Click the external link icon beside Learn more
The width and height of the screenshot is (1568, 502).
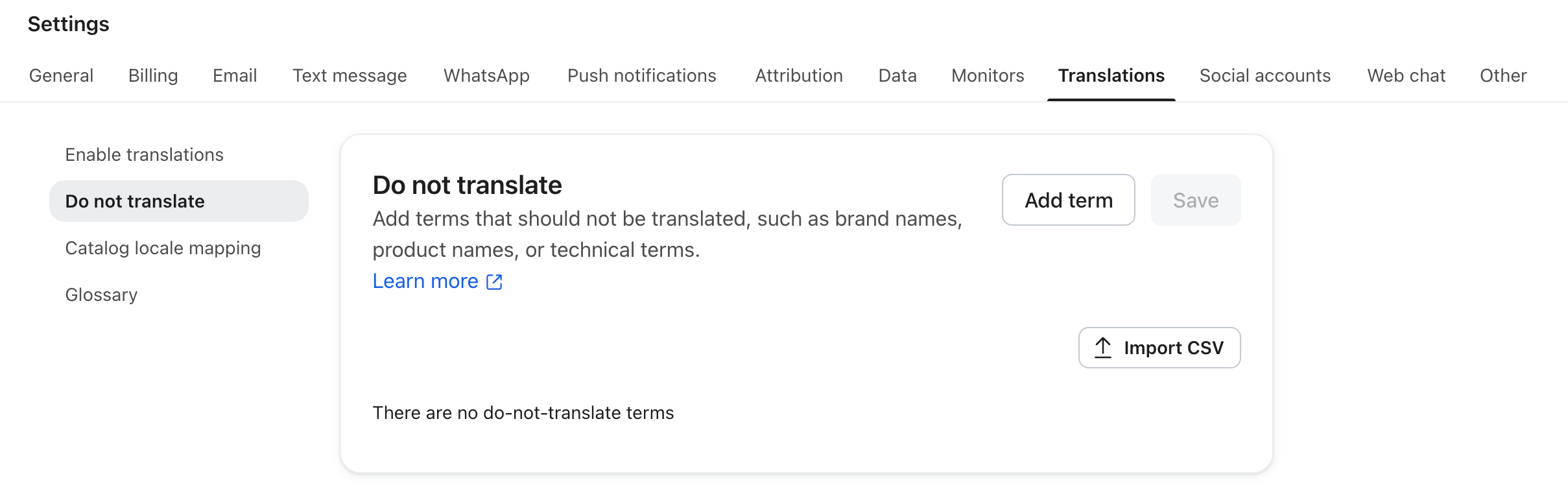494,281
